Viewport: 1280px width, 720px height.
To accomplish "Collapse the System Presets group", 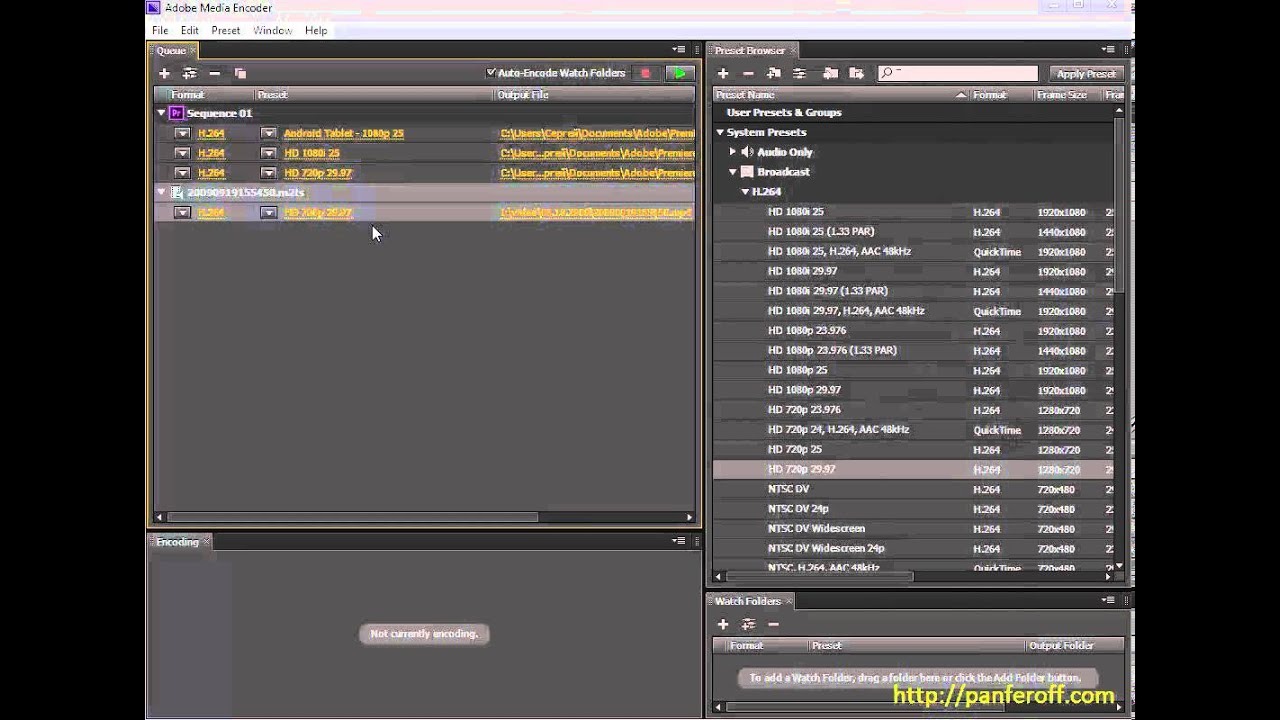I will pos(719,132).
